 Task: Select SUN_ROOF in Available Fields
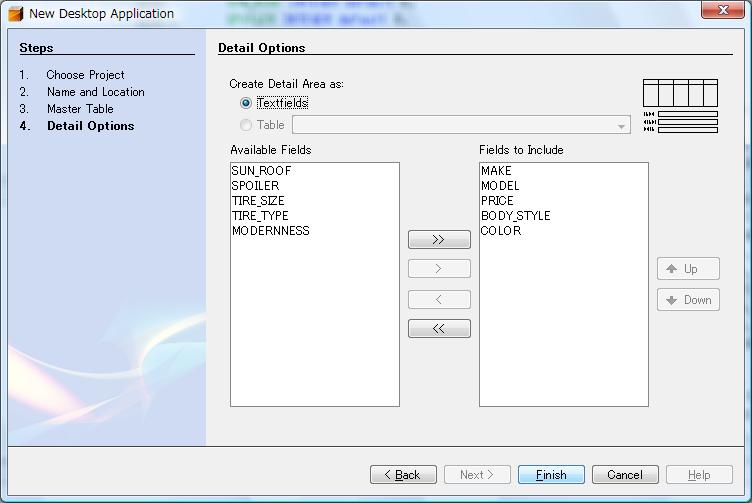coord(261,171)
